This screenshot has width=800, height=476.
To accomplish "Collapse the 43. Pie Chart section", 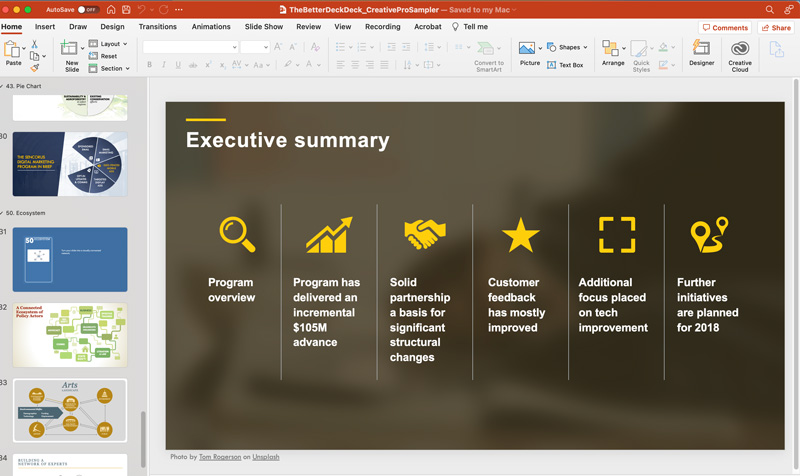I will pos(2,86).
